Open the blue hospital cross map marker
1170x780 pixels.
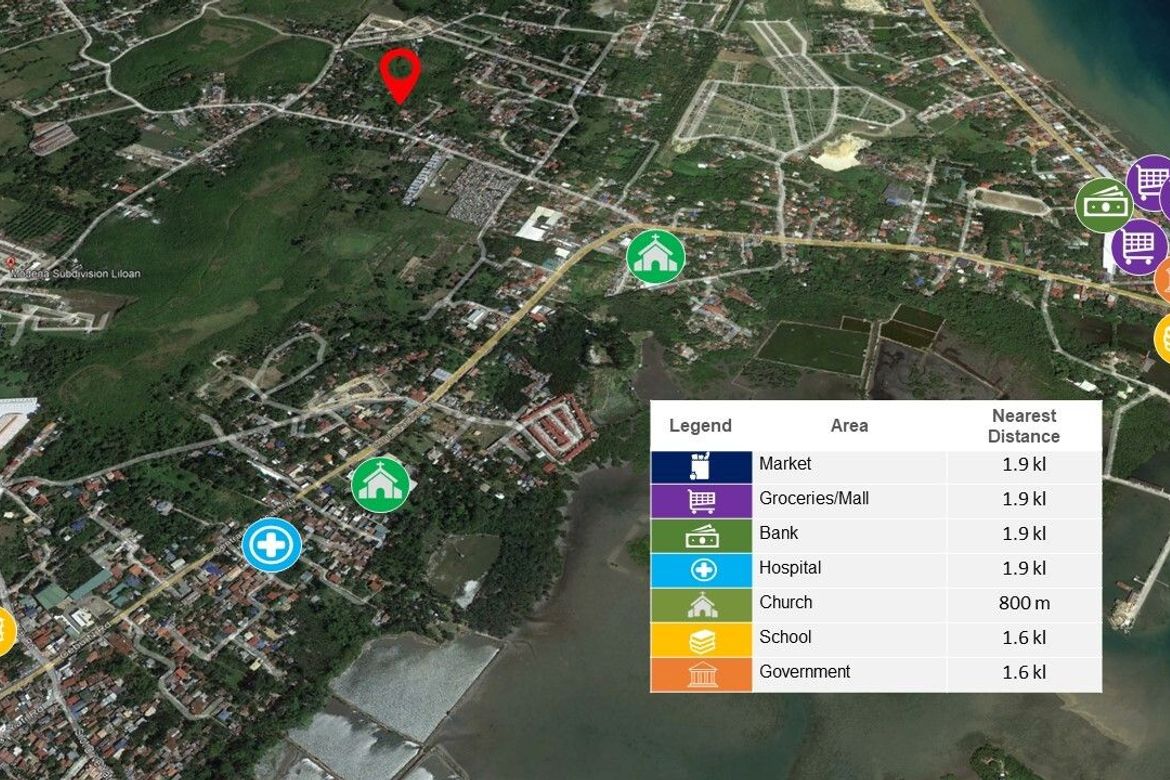(272, 544)
